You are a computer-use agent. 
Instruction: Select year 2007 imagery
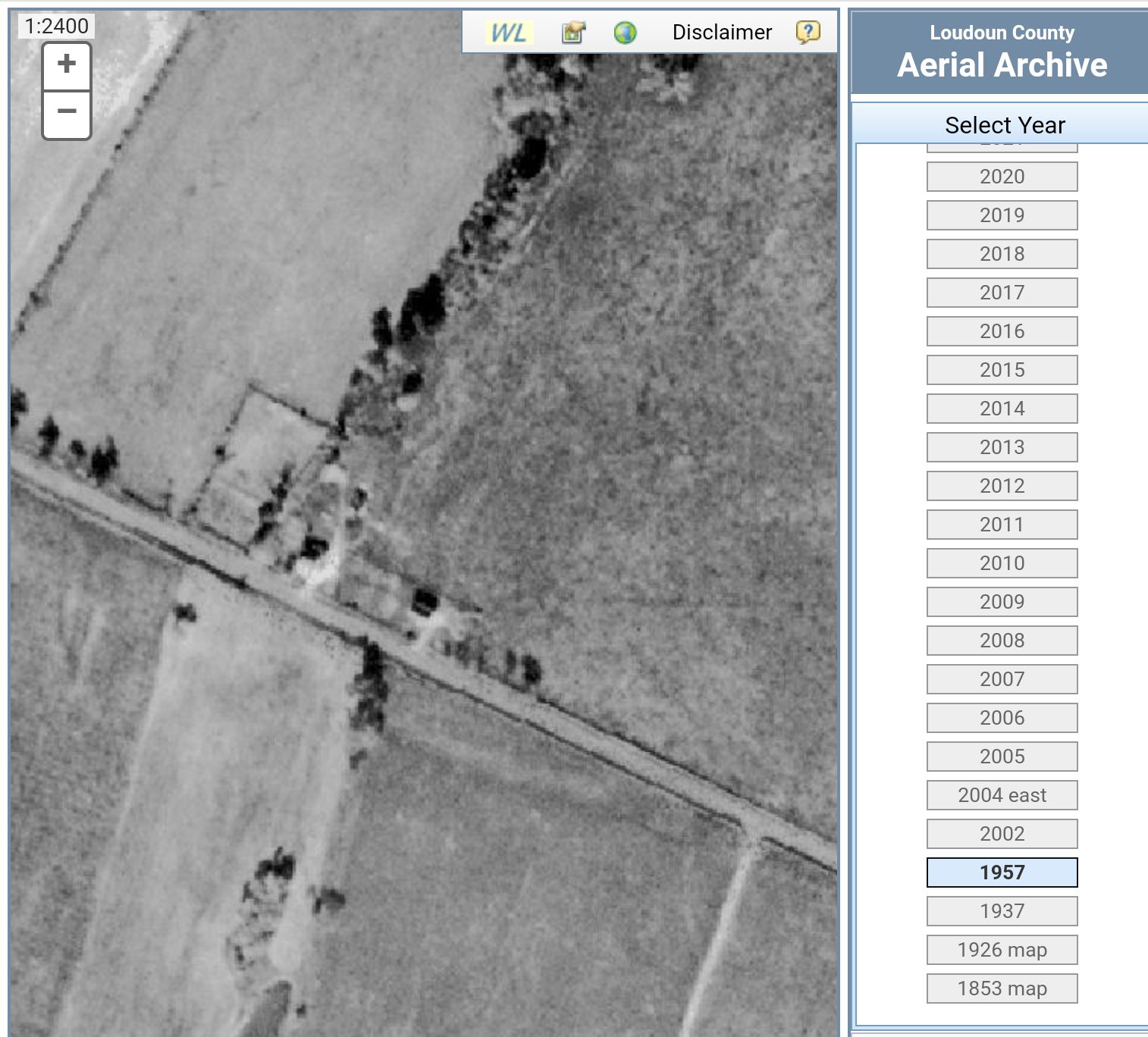tap(1002, 679)
